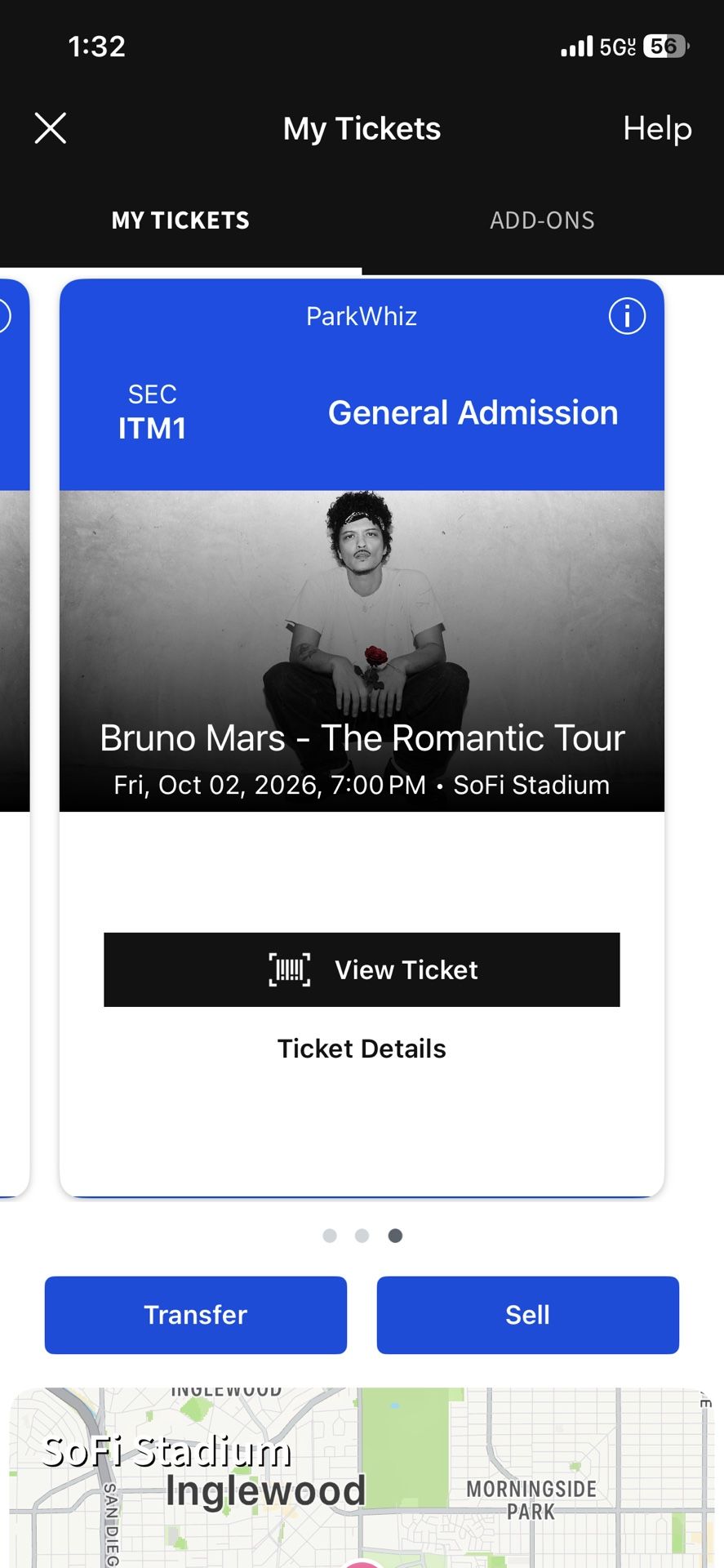The image size is (724, 1568).
Task: Tap the cellular signal bars icon
Action: click(x=576, y=47)
